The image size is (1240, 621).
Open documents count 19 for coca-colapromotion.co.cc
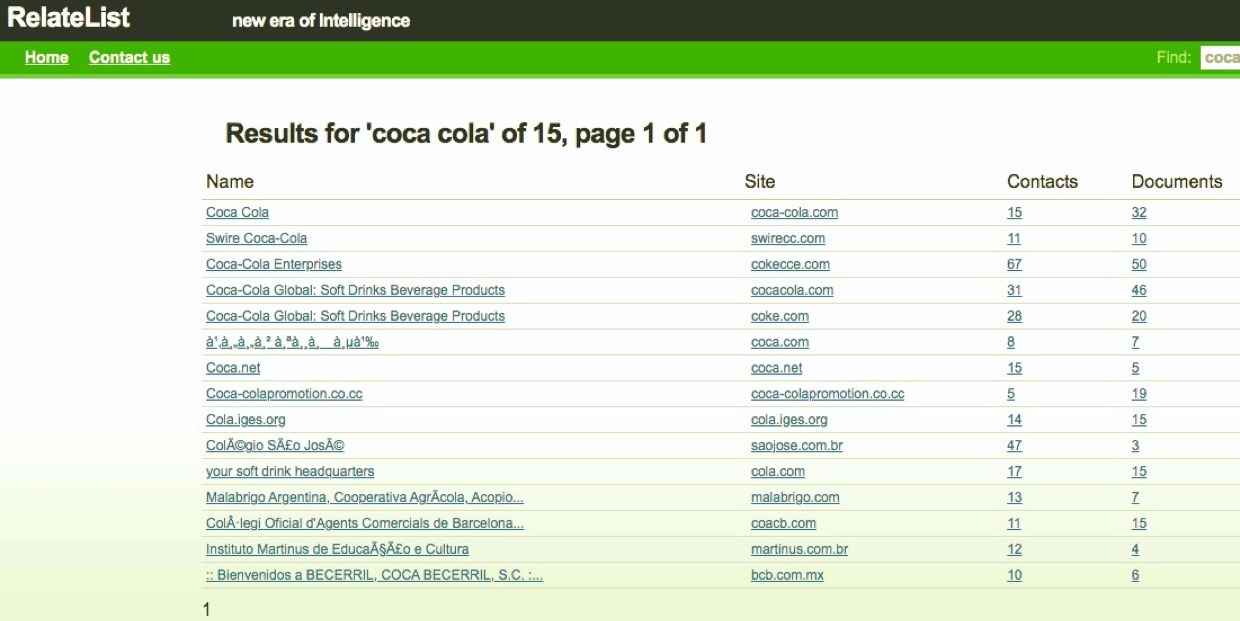coord(1139,394)
